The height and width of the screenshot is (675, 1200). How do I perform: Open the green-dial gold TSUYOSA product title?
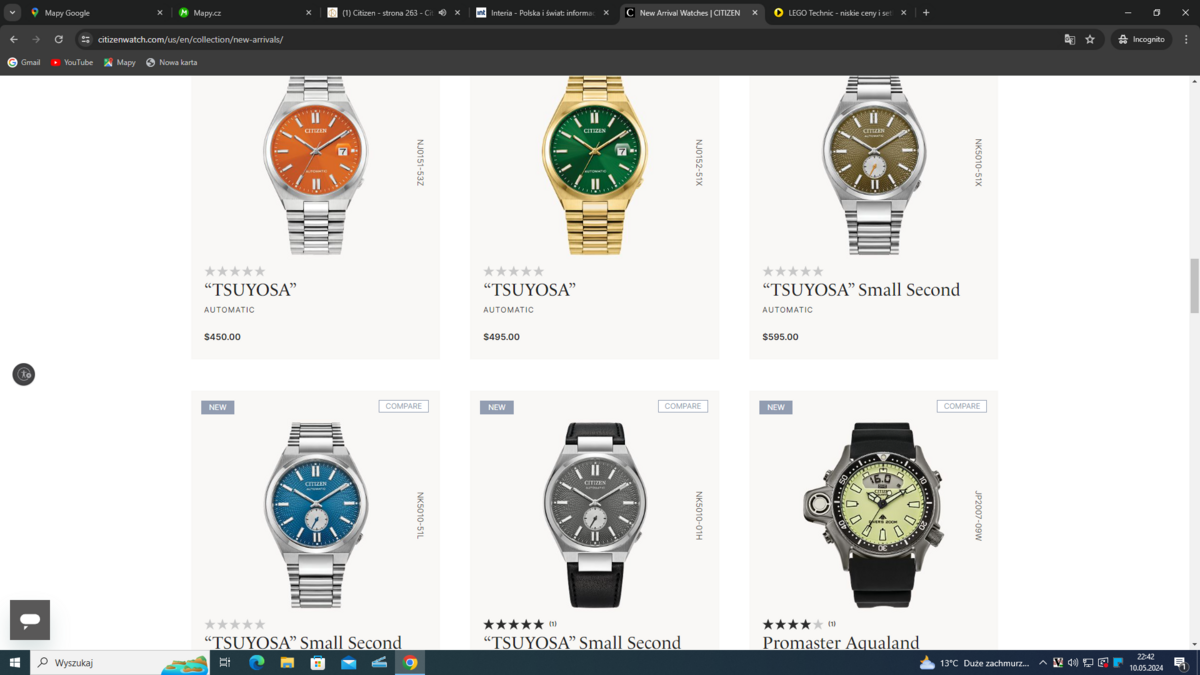[x=529, y=290]
